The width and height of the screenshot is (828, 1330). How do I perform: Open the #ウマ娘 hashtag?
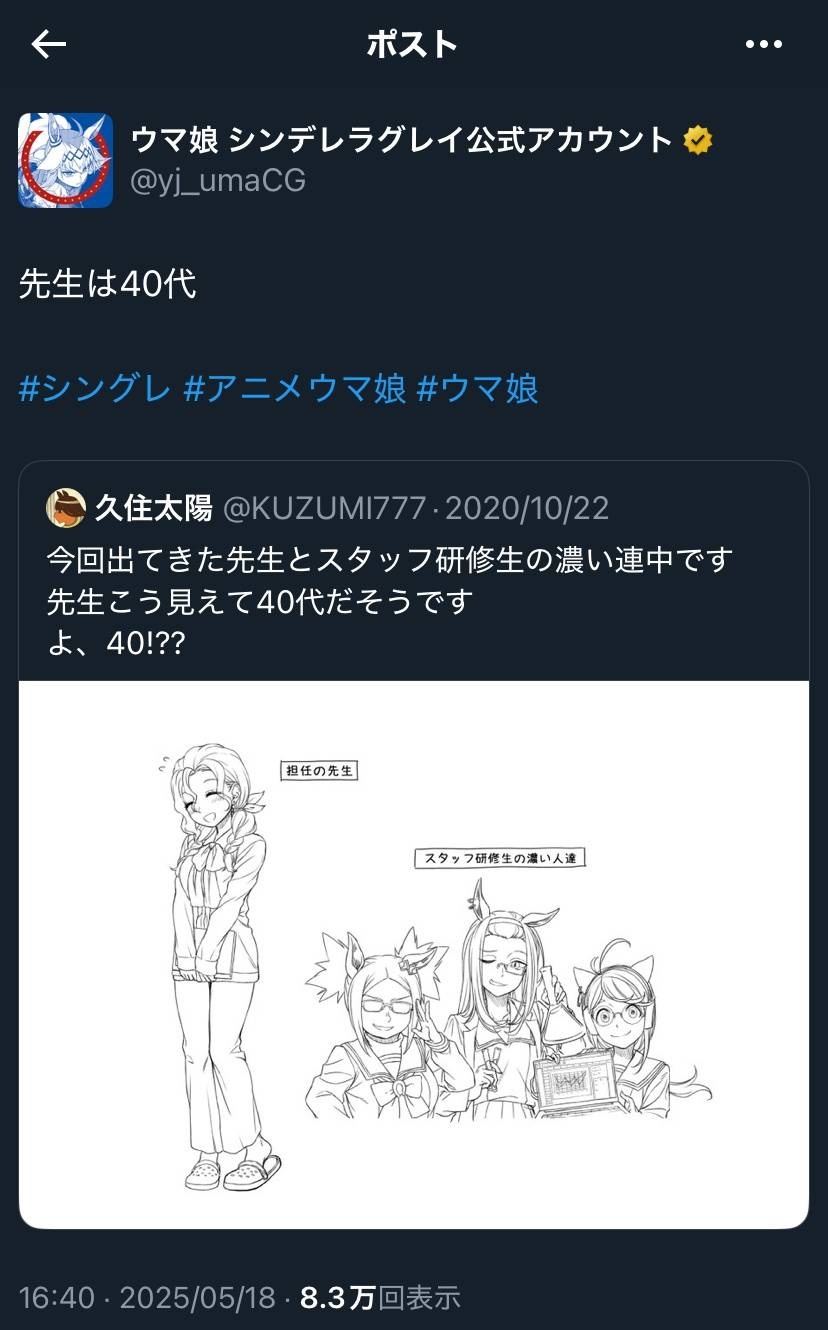477,388
